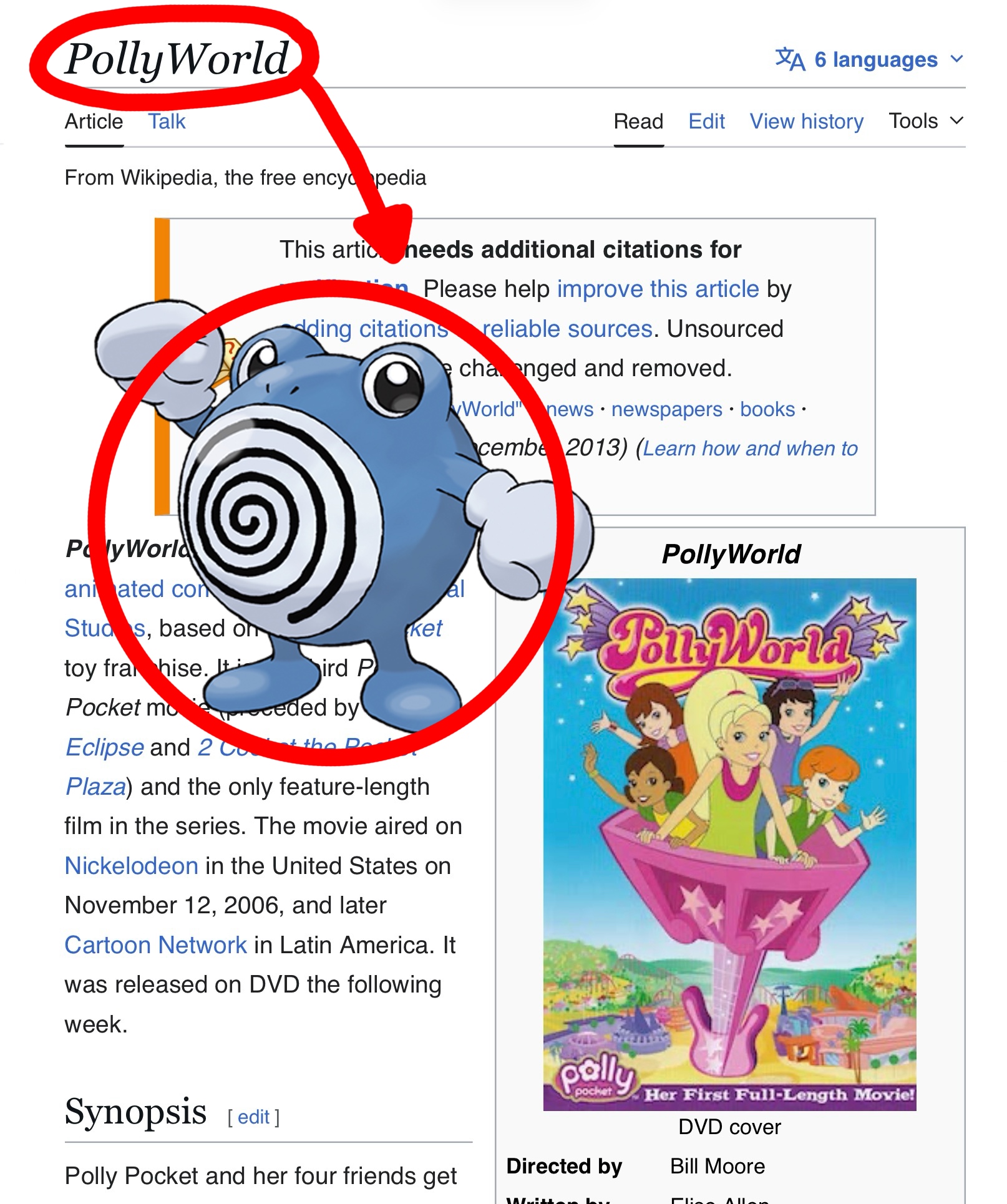Open the 'reliable sources' link
This screenshot has width=1007, height=1204.
click(567, 329)
